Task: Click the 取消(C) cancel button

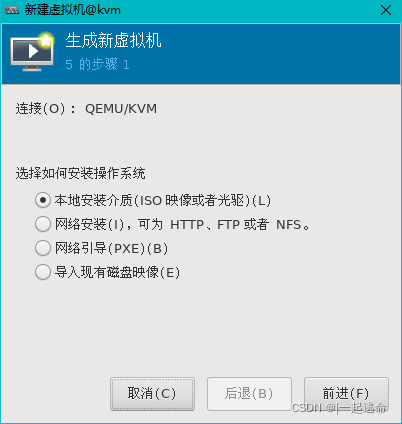Action: click(152, 394)
